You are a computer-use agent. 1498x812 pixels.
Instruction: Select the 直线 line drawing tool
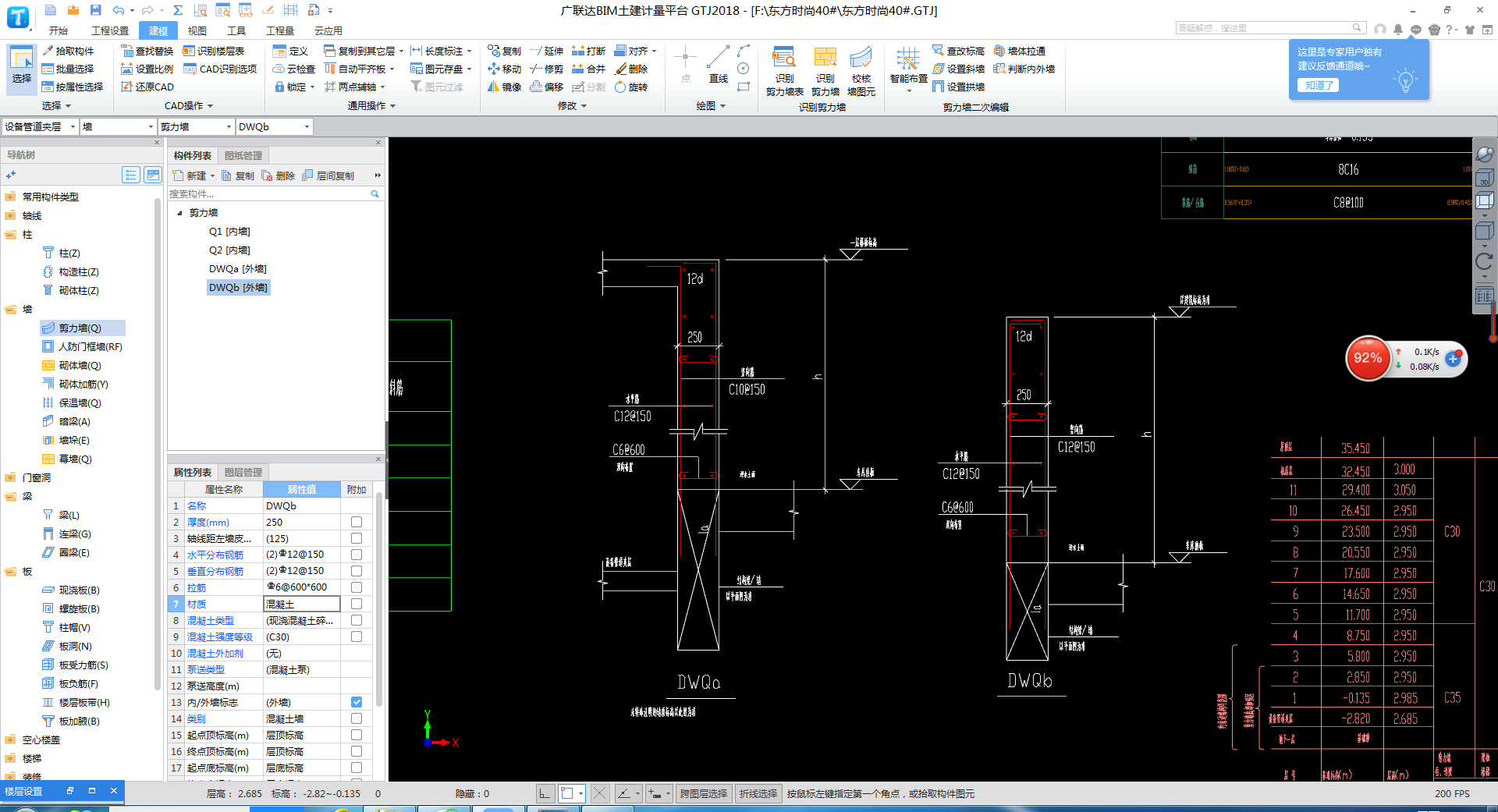pos(718,65)
